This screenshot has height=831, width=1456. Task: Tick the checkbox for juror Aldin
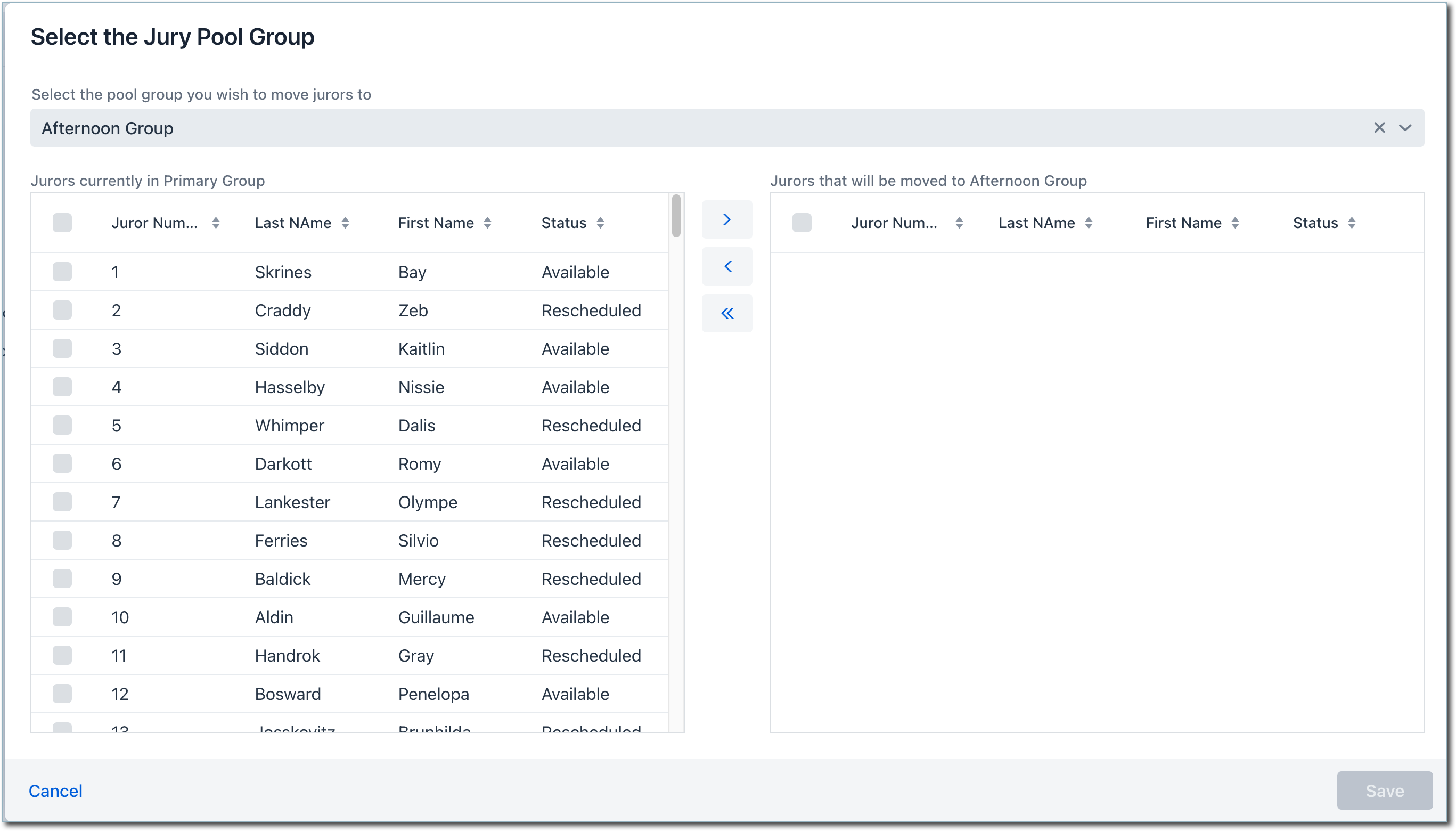click(x=62, y=617)
